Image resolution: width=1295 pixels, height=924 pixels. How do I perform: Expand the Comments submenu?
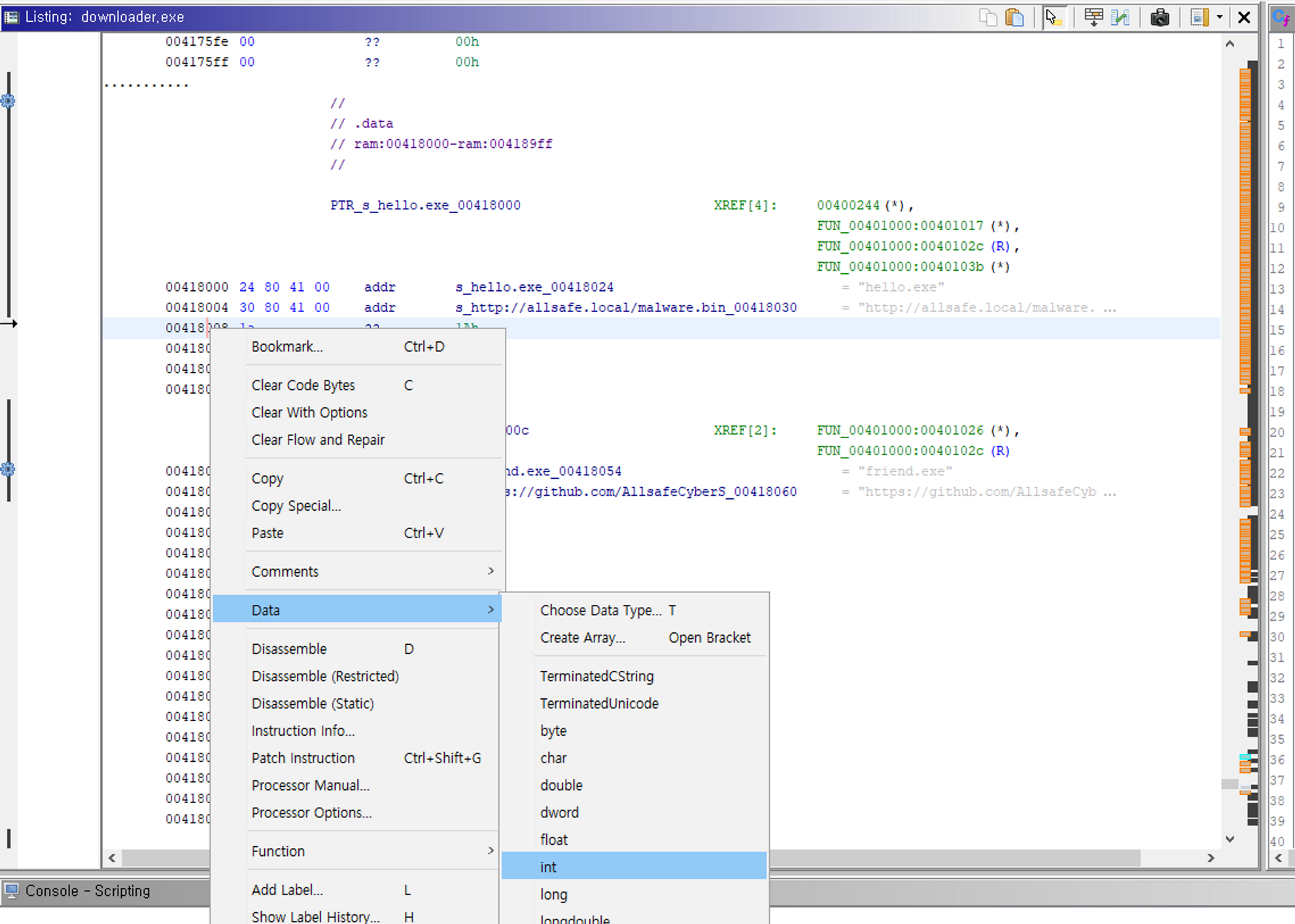pos(357,572)
